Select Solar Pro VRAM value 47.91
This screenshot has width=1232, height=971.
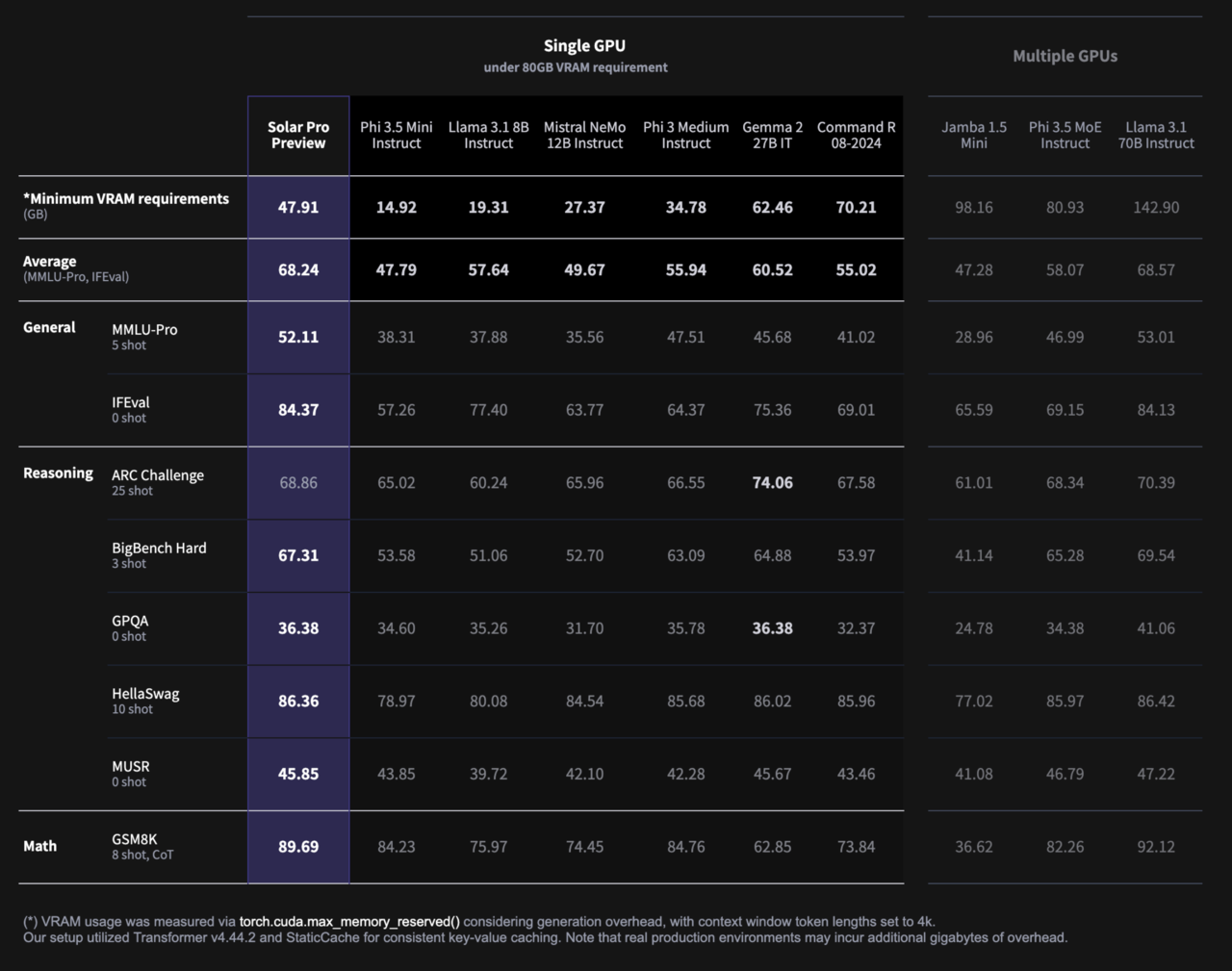(x=298, y=207)
